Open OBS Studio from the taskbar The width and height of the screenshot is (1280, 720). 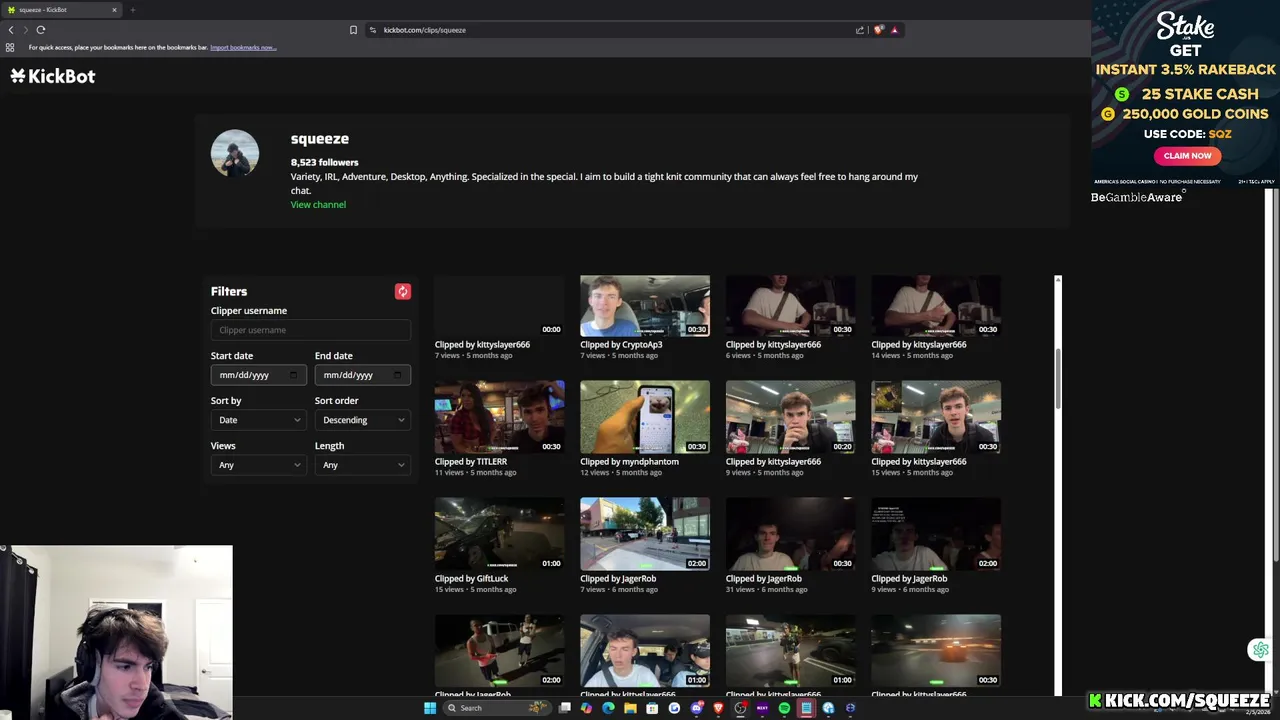[x=740, y=708]
